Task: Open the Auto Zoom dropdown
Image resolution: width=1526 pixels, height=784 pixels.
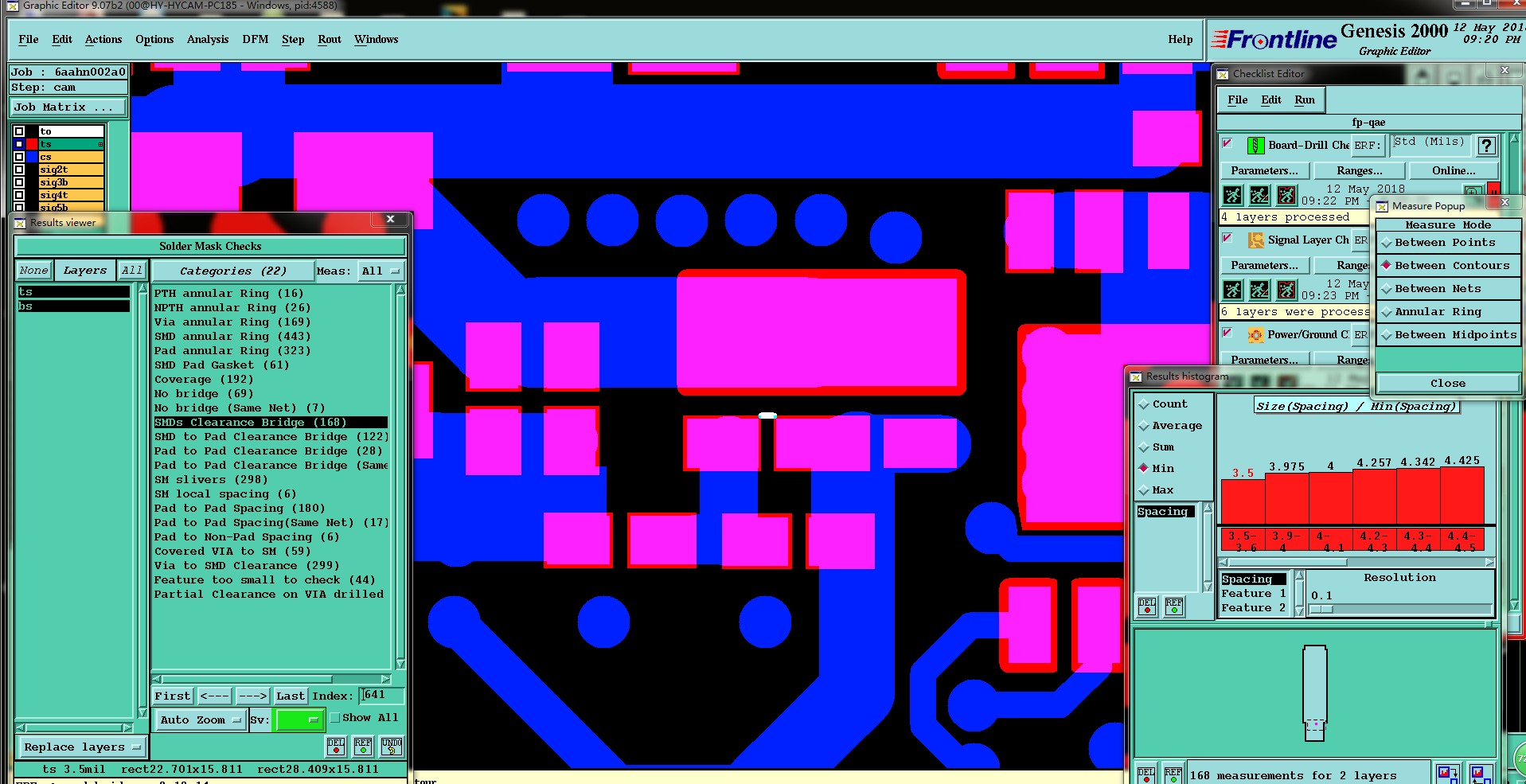Action: tap(200, 720)
